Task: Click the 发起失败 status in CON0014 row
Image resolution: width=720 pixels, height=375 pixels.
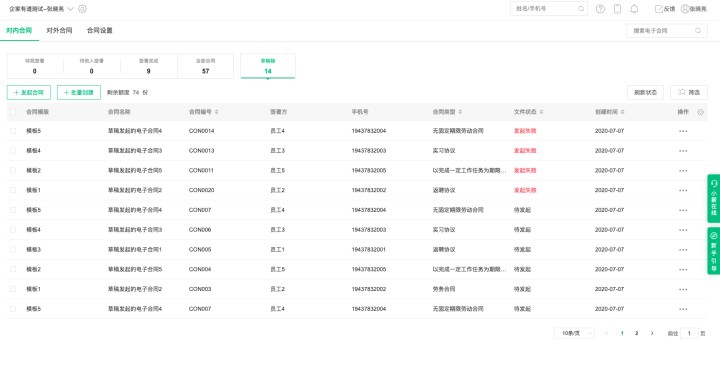Action: click(x=525, y=131)
